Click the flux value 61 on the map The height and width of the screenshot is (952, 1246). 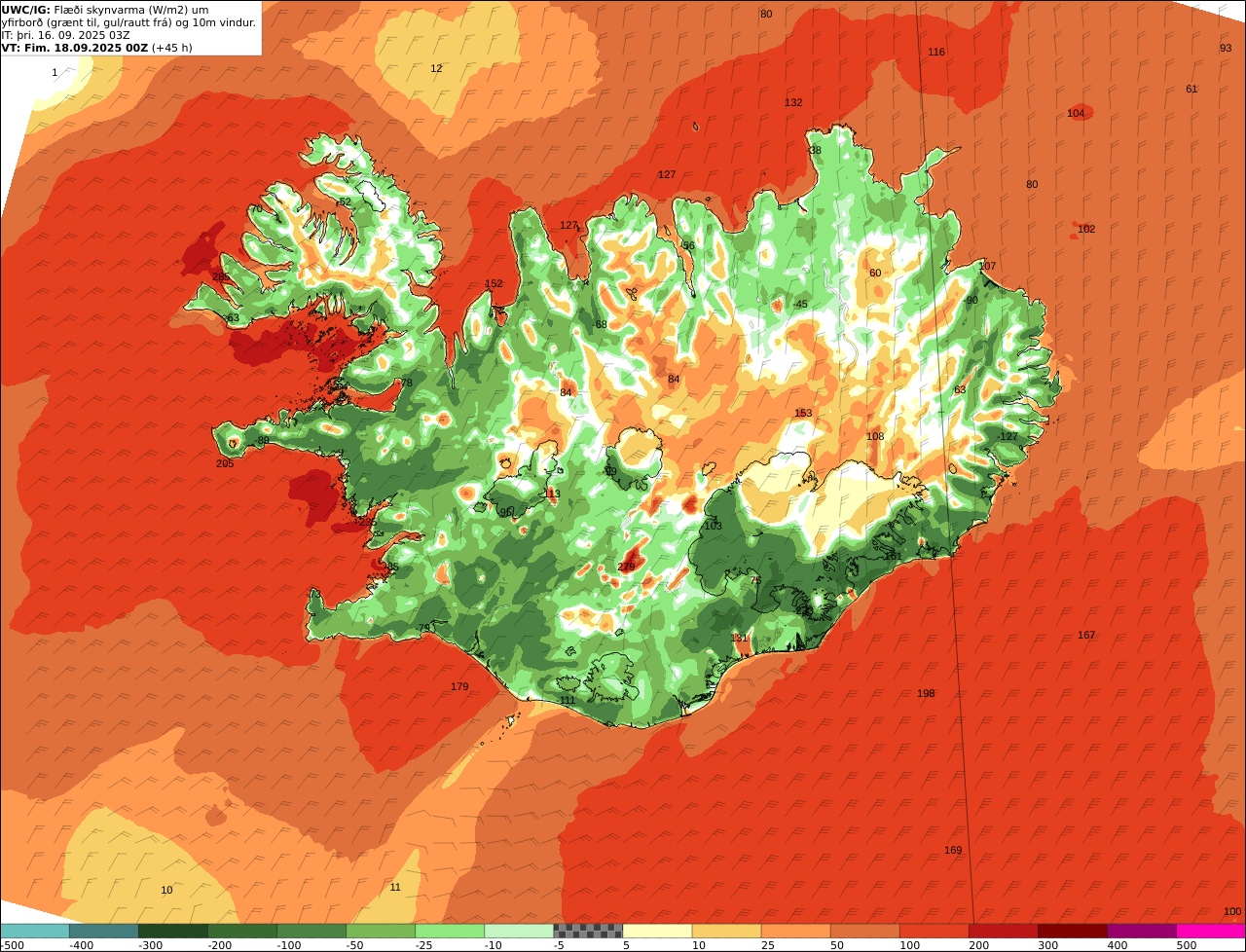pos(1191,89)
